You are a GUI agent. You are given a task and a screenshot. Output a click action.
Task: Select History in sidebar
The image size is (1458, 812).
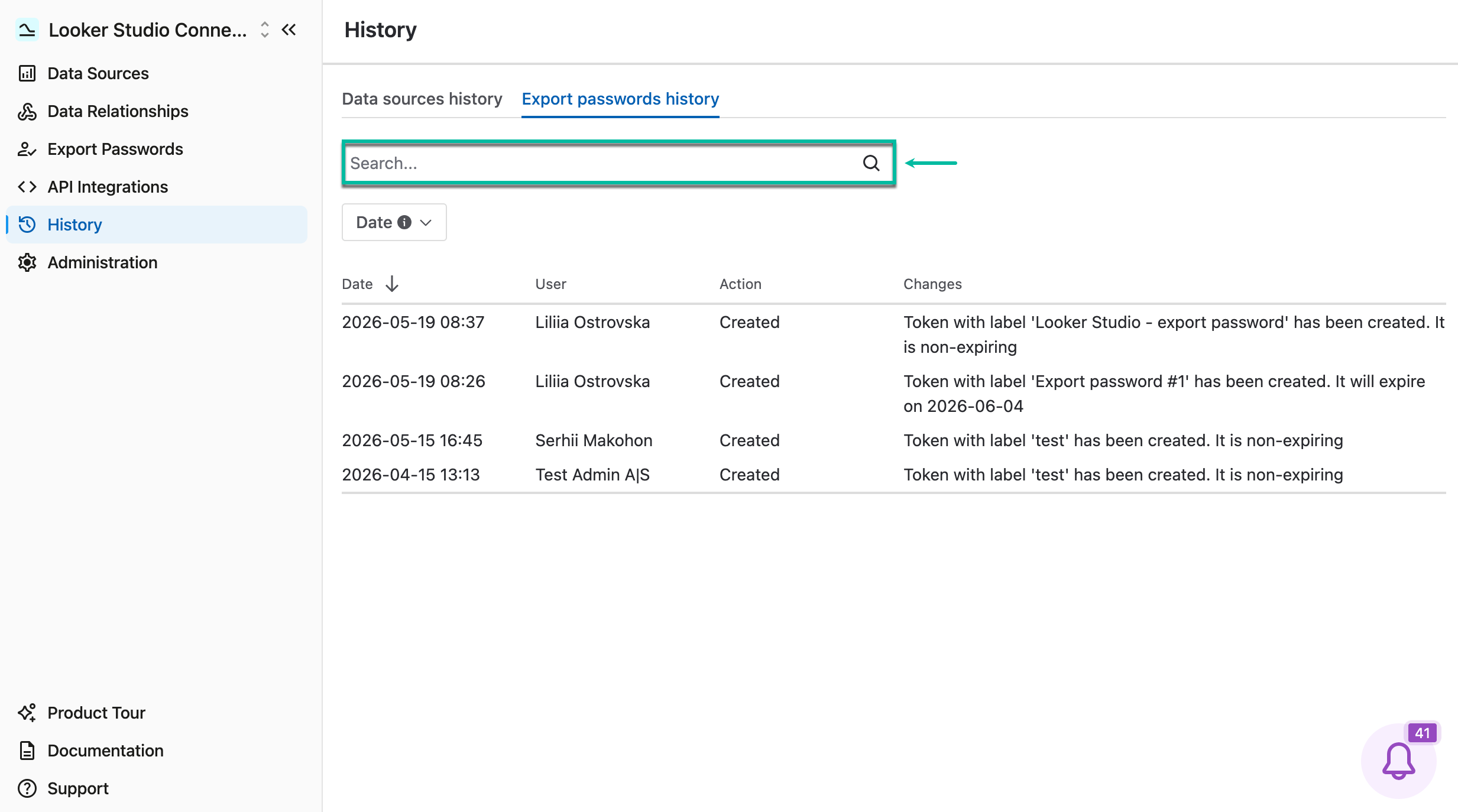[x=157, y=225]
